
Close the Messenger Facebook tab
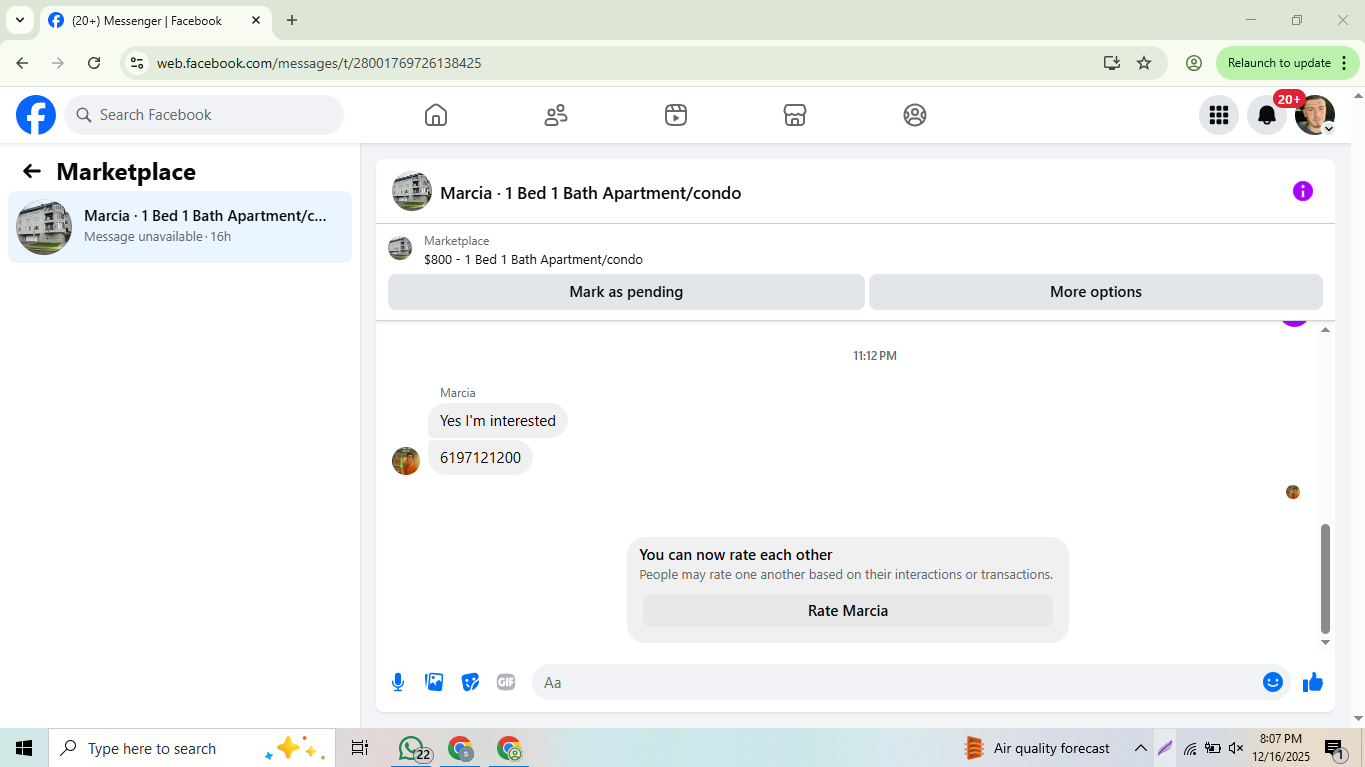(x=256, y=20)
